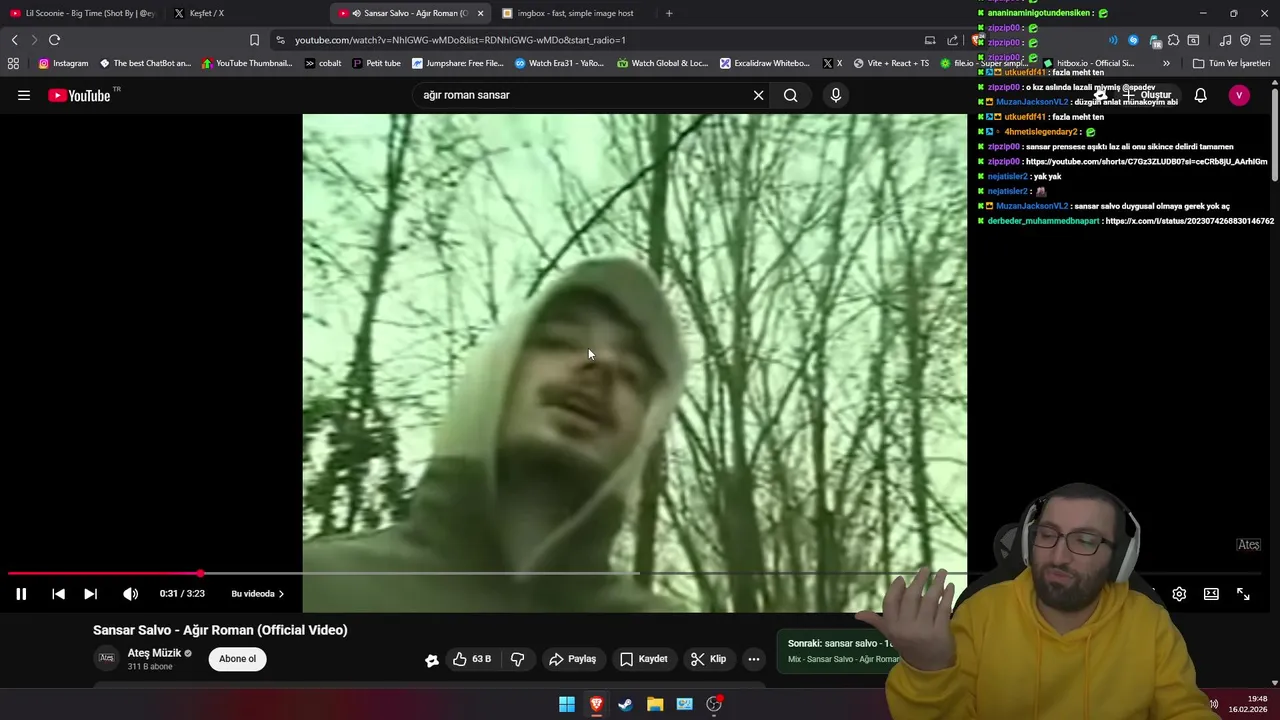View site information icon in address bar
This screenshot has width=1280, height=720.
[280, 40]
